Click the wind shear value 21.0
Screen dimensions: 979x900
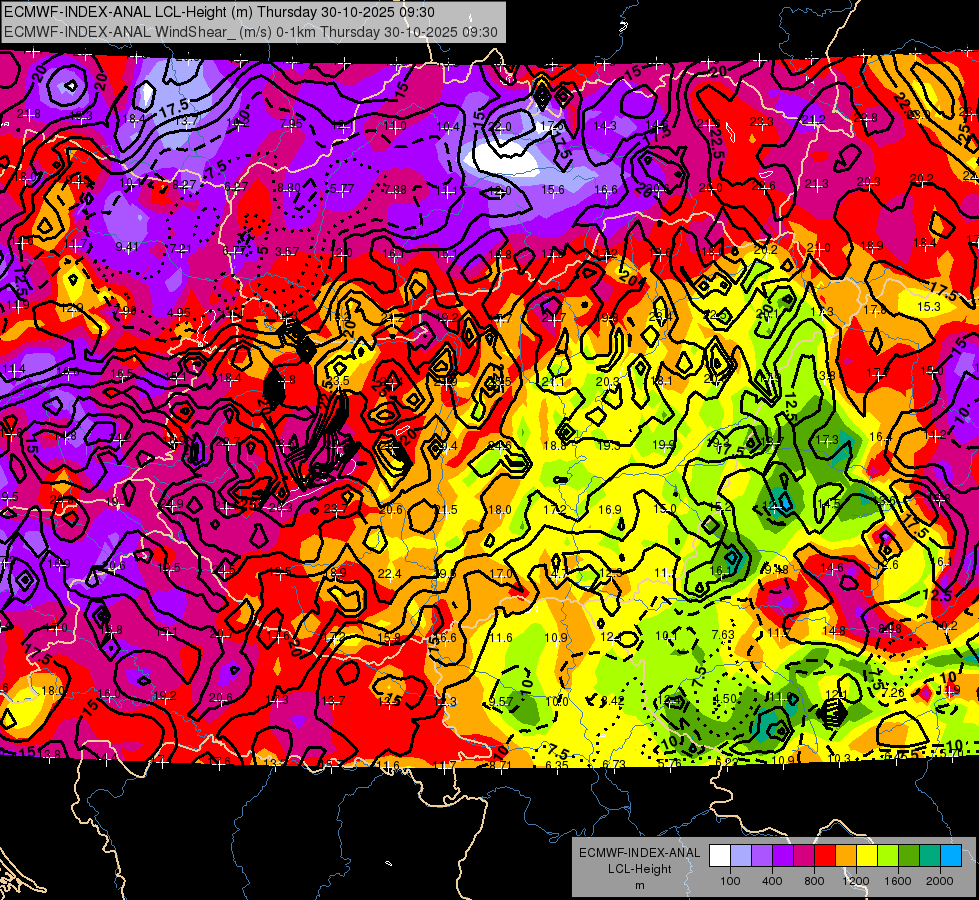coord(818,248)
